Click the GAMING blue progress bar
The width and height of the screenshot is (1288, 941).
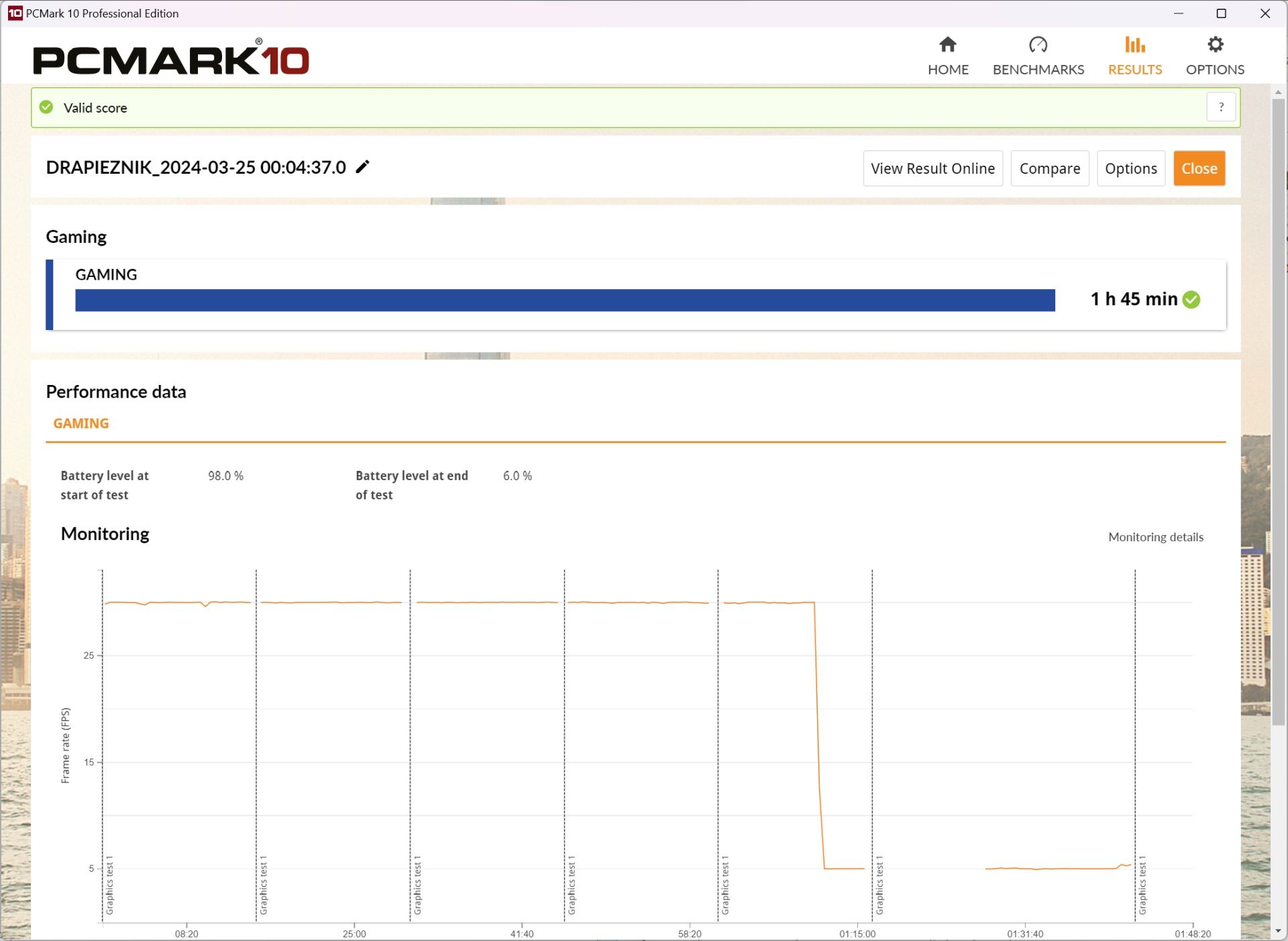coord(565,300)
